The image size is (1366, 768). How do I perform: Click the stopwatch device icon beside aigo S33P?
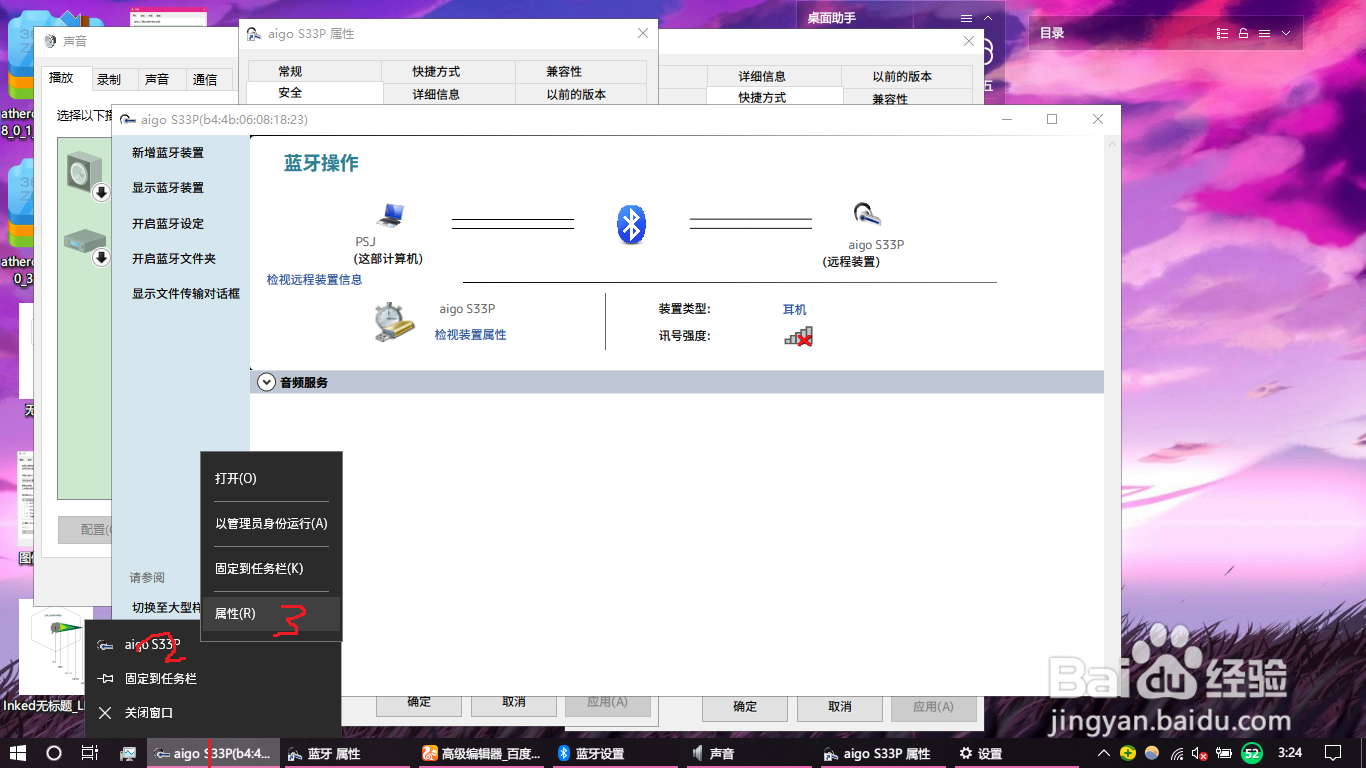click(393, 323)
